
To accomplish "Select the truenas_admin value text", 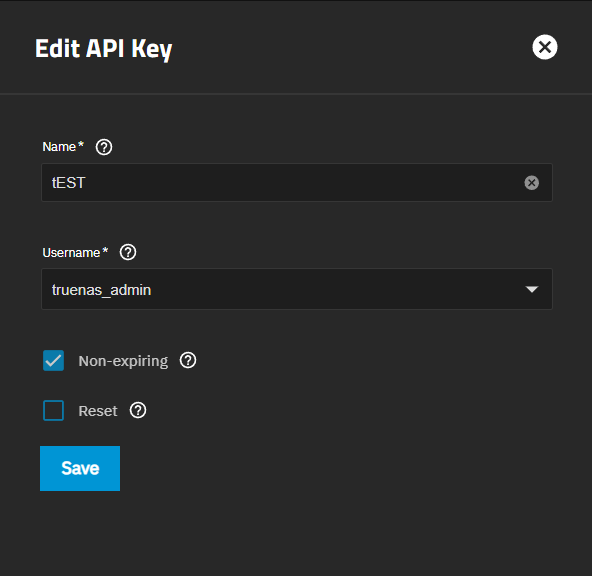I will coord(101,290).
